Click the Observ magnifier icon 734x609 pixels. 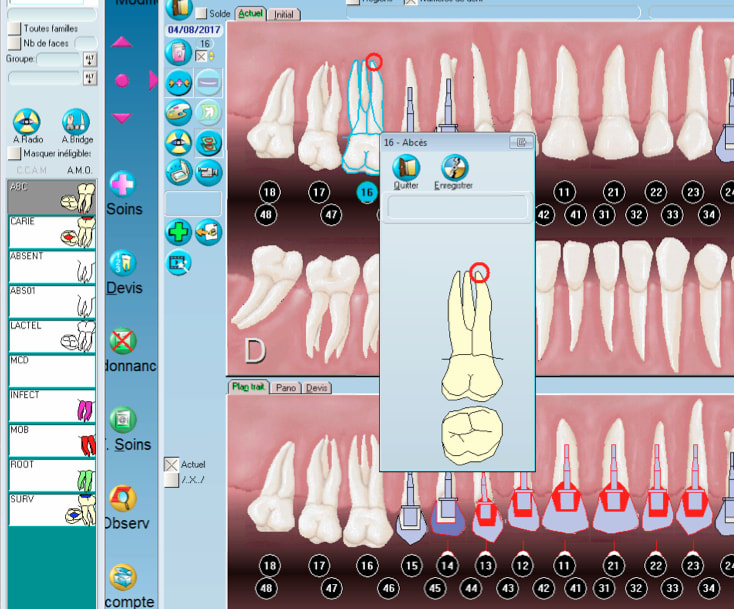point(123,498)
